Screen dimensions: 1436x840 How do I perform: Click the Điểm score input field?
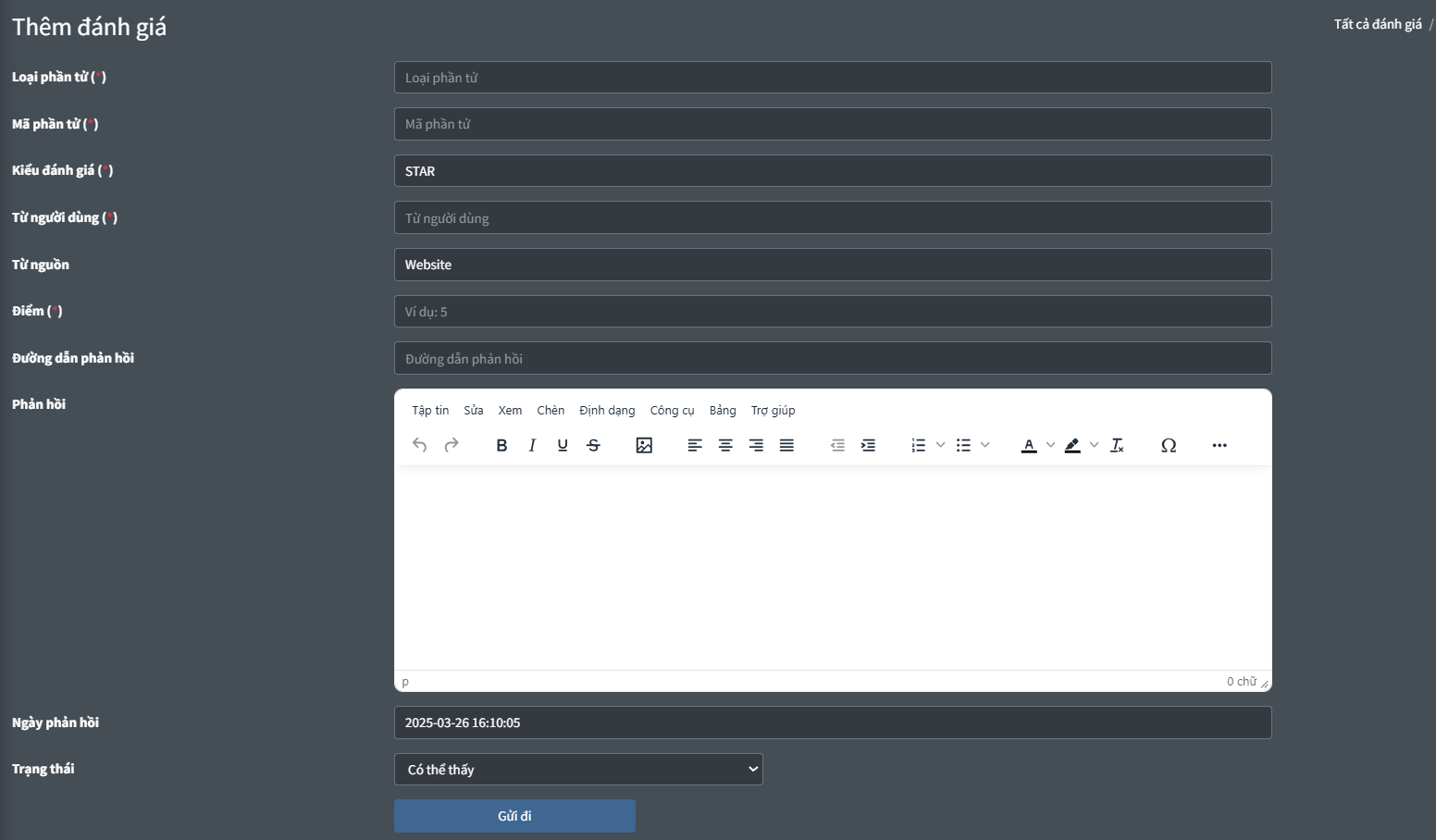831,311
